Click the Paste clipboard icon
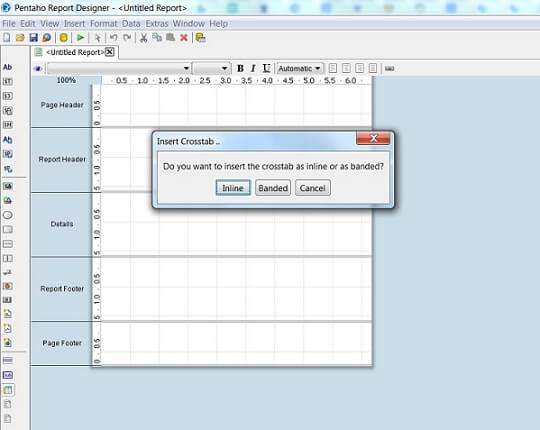Screen dimensions: 540x430 170,37
